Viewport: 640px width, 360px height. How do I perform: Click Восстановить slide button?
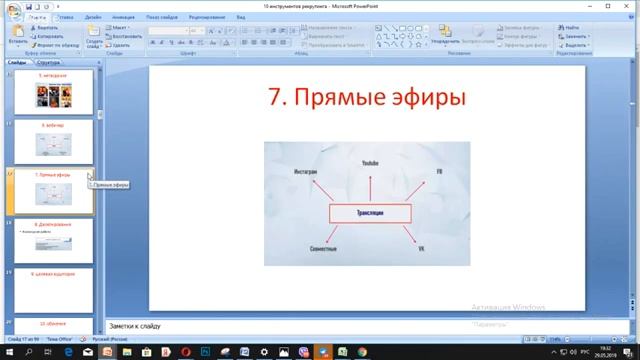click(124, 36)
